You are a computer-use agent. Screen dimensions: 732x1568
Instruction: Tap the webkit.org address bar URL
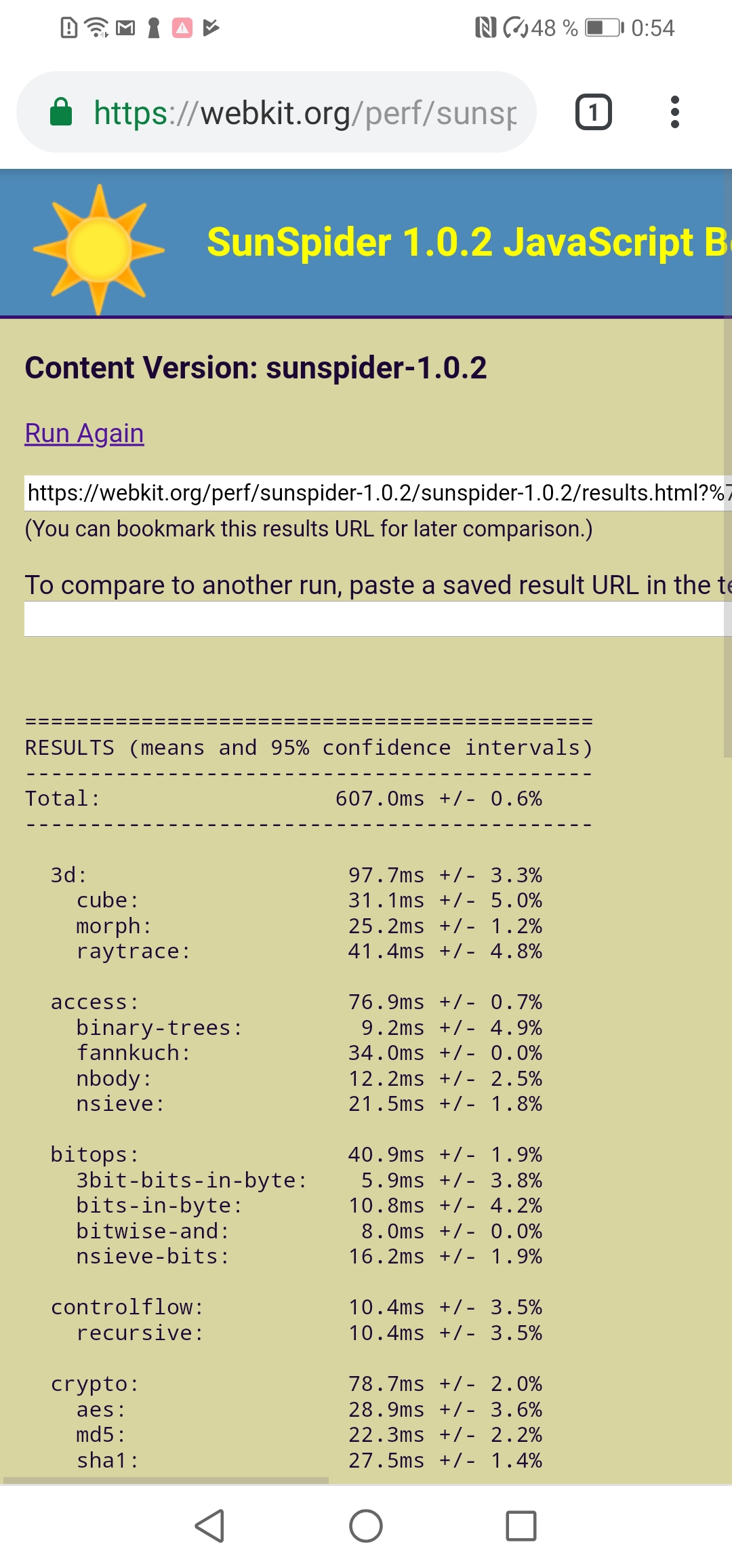[x=305, y=113]
